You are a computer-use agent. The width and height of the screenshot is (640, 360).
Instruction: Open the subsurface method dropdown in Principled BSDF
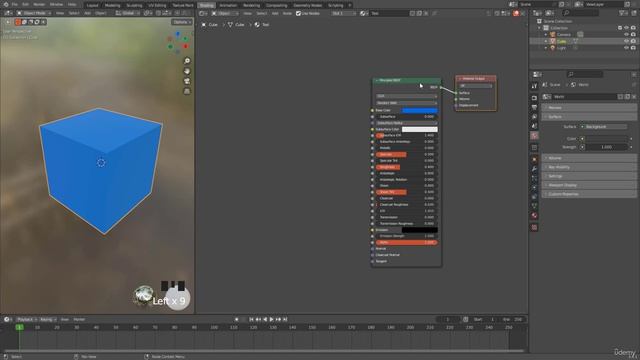[407, 103]
